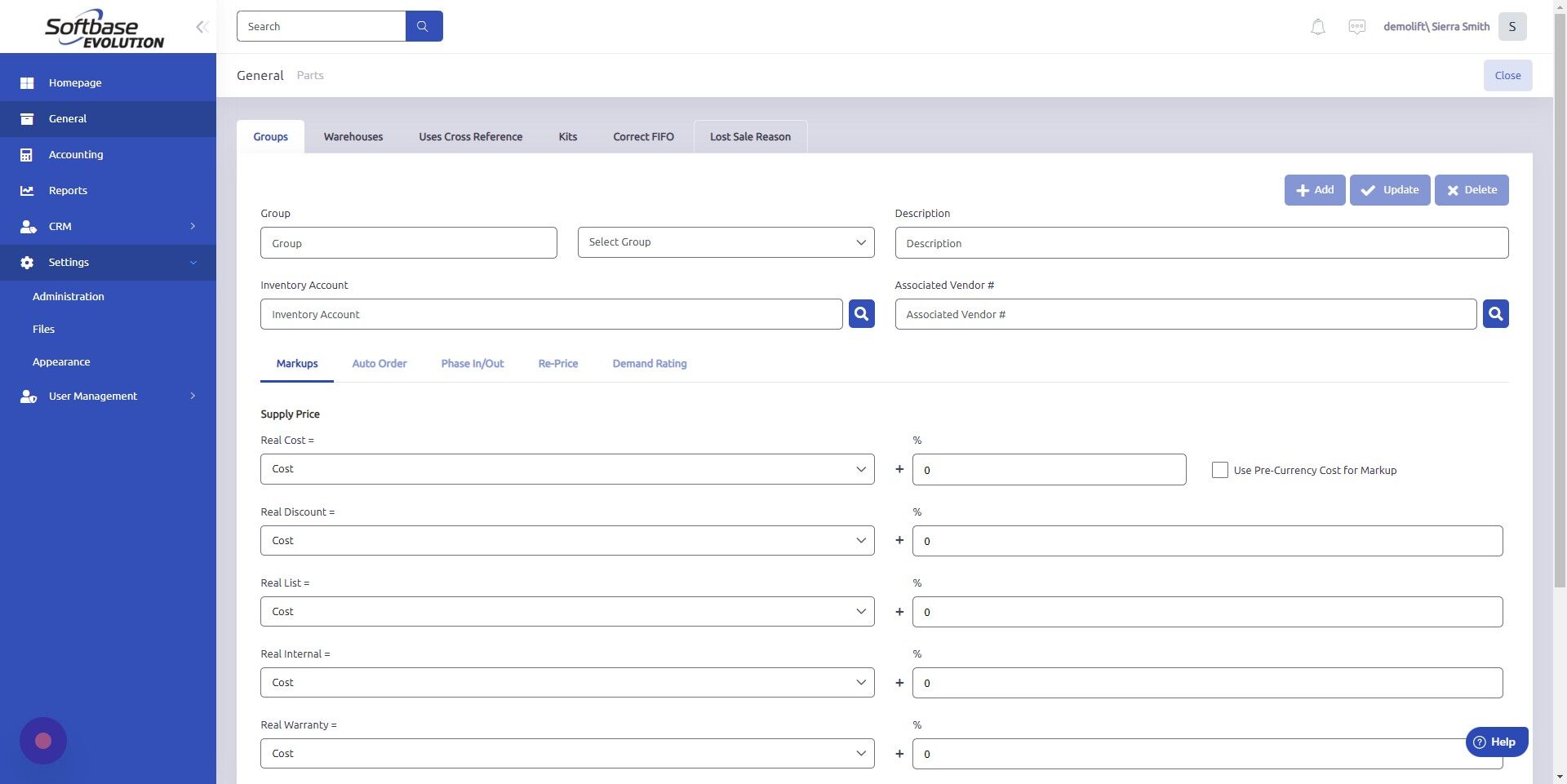Enable Use Pre-Currency Cost for Markup
The width and height of the screenshot is (1567, 784).
[x=1219, y=469]
